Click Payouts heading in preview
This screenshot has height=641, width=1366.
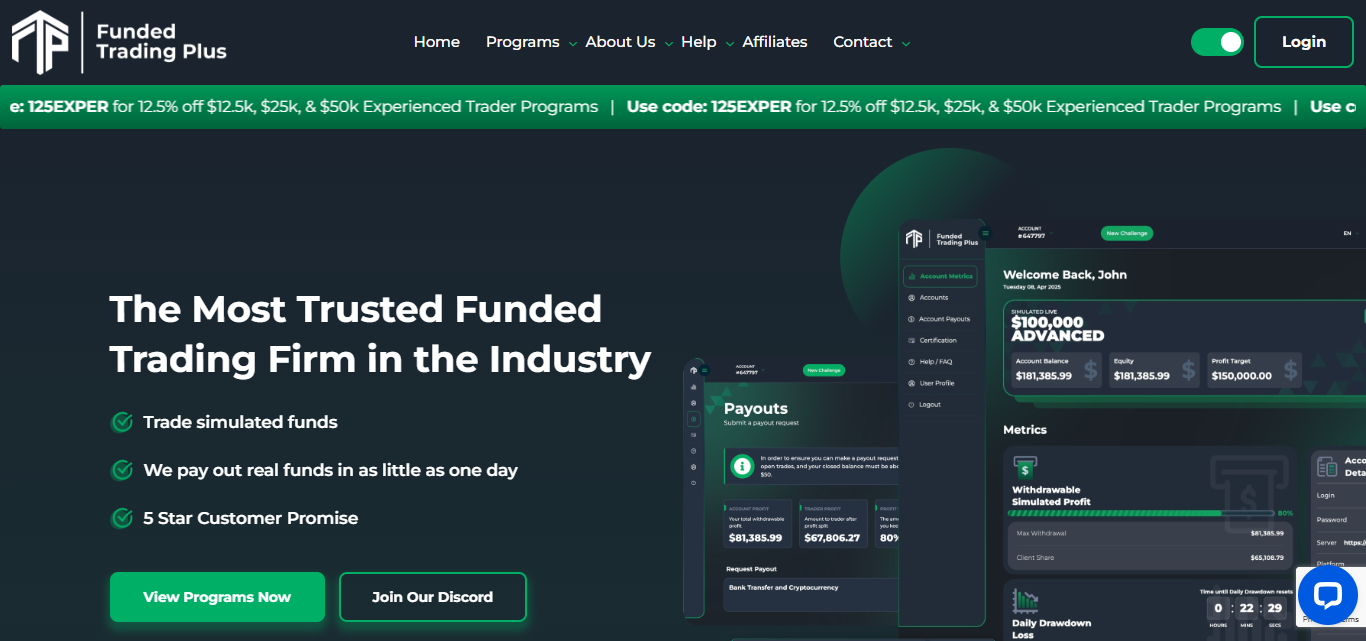pyautogui.click(x=756, y=408)
